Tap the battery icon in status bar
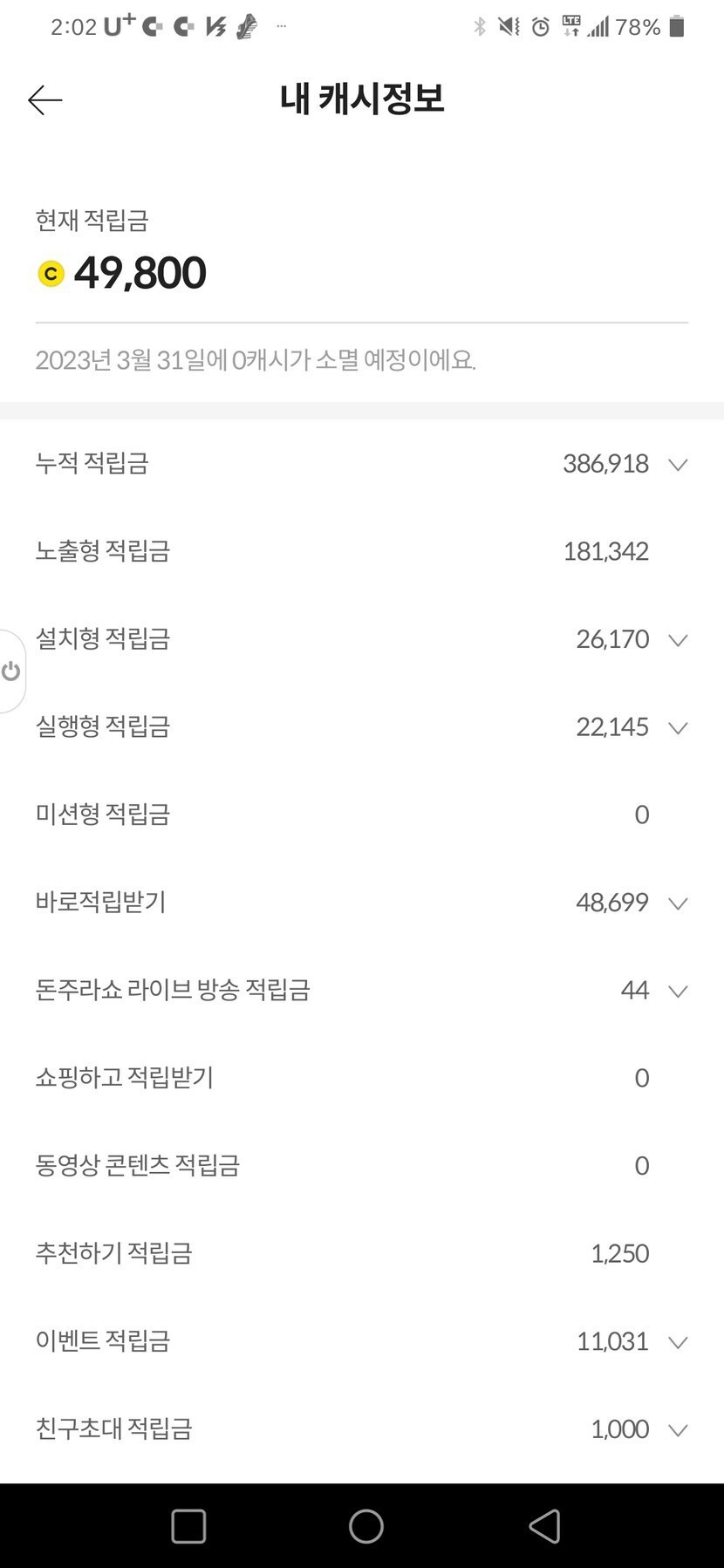 677,27
